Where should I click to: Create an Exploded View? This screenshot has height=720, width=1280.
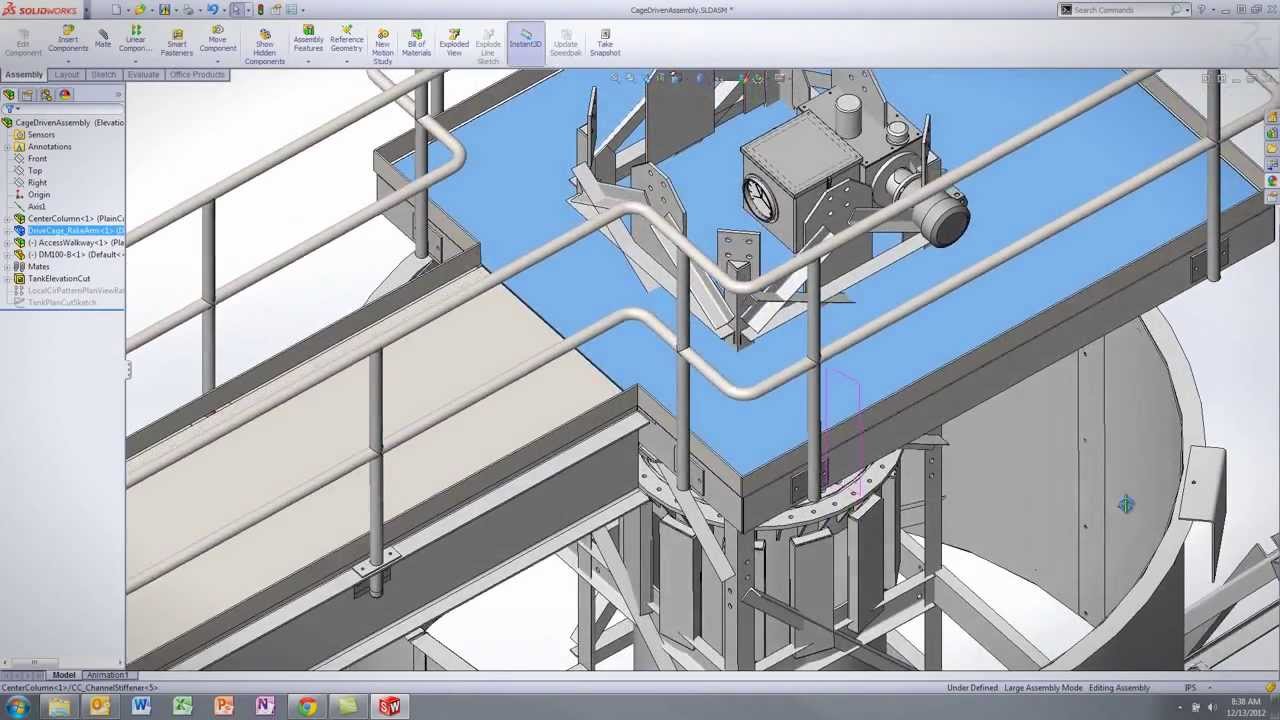point(454,43)
